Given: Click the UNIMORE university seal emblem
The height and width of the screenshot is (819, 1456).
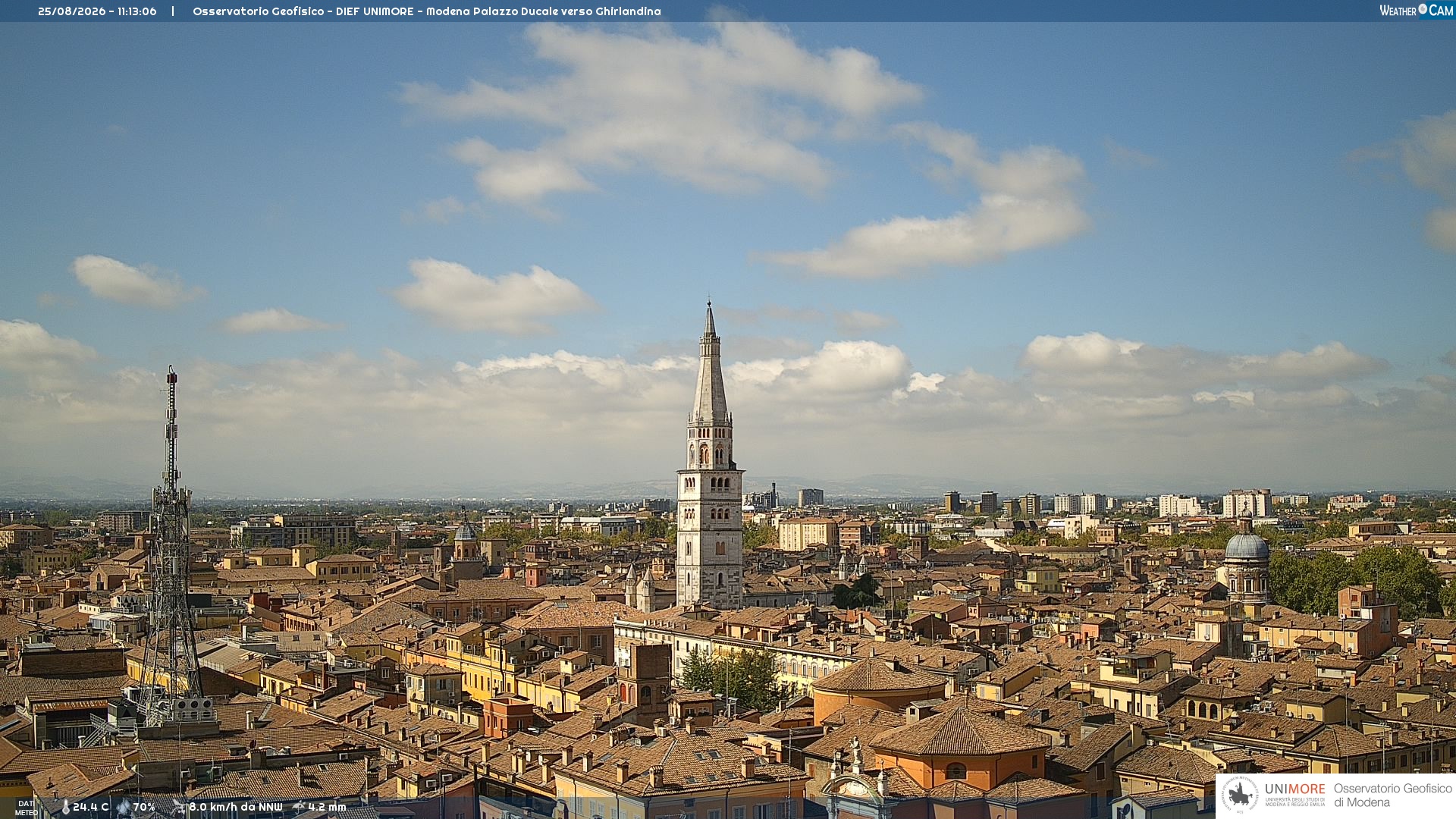Looking at the screenshot, I should point(1240,795).
